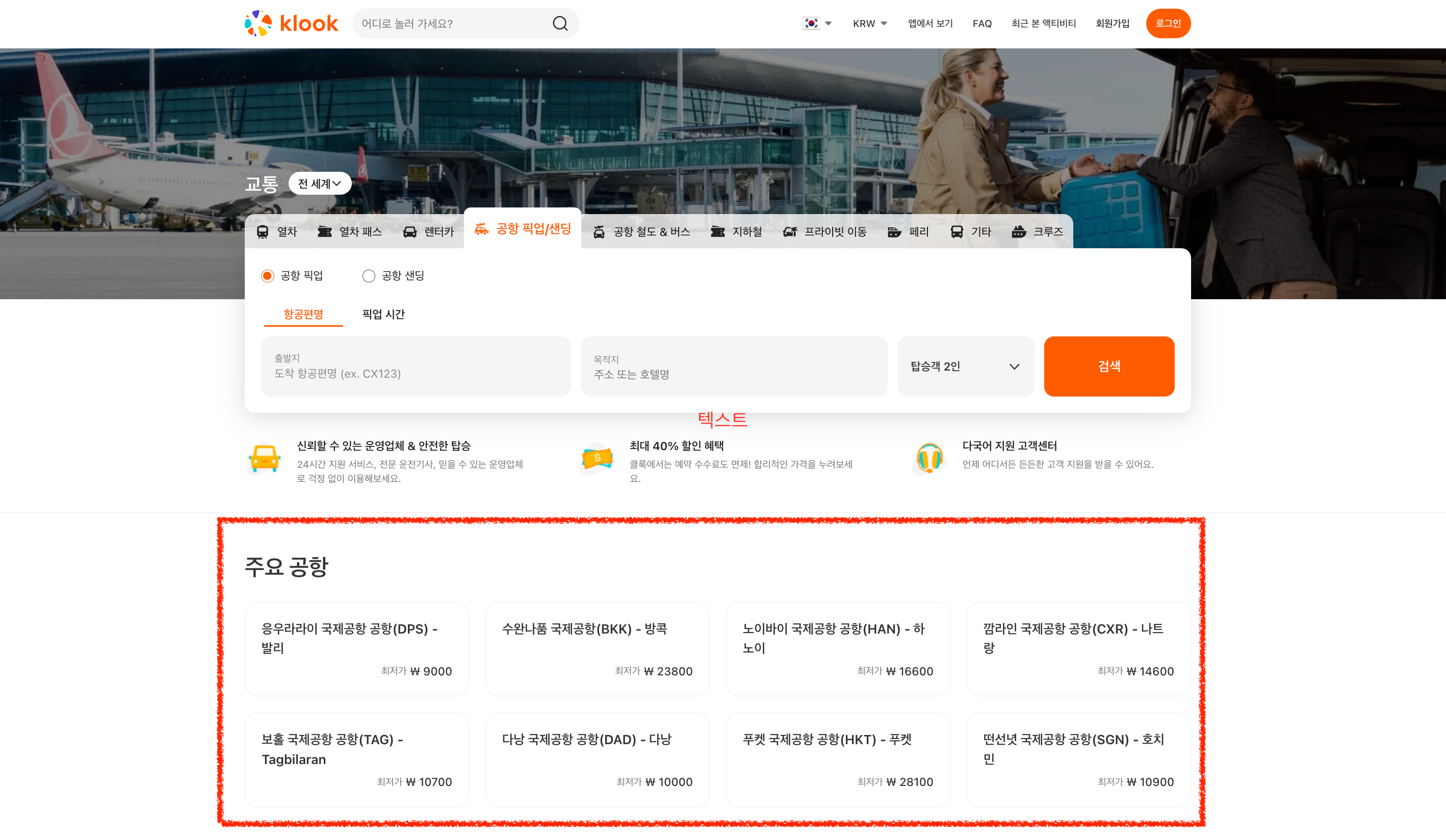Click the taxi icon beside 공항 픽업/샌딩

[x=481, y=229]
